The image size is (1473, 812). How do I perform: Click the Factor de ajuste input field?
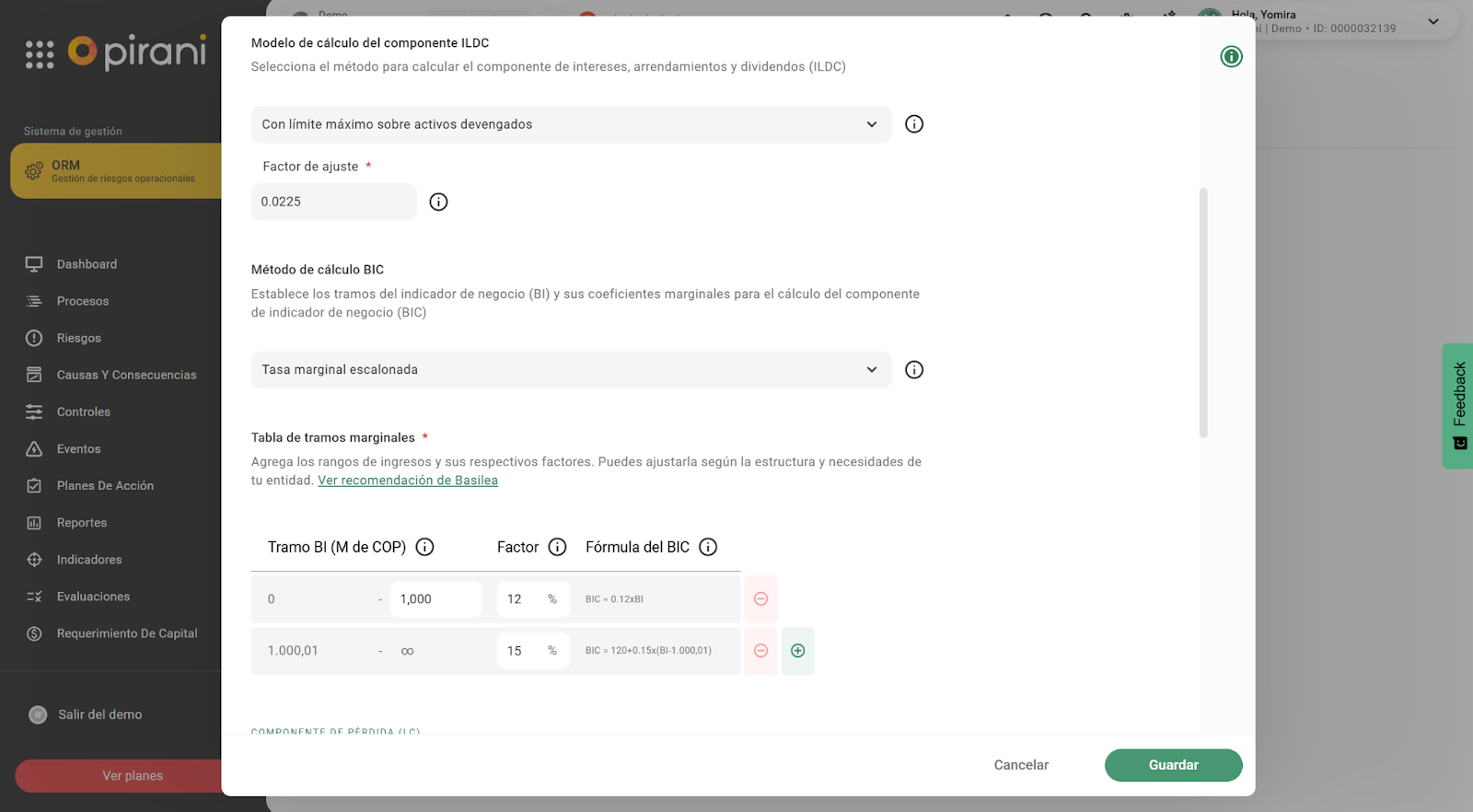[333, 202]
